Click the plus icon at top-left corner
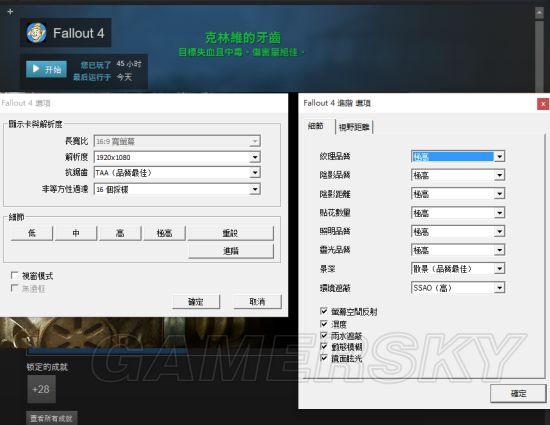Viewport: 550px width, 425px height. point(10,12)
